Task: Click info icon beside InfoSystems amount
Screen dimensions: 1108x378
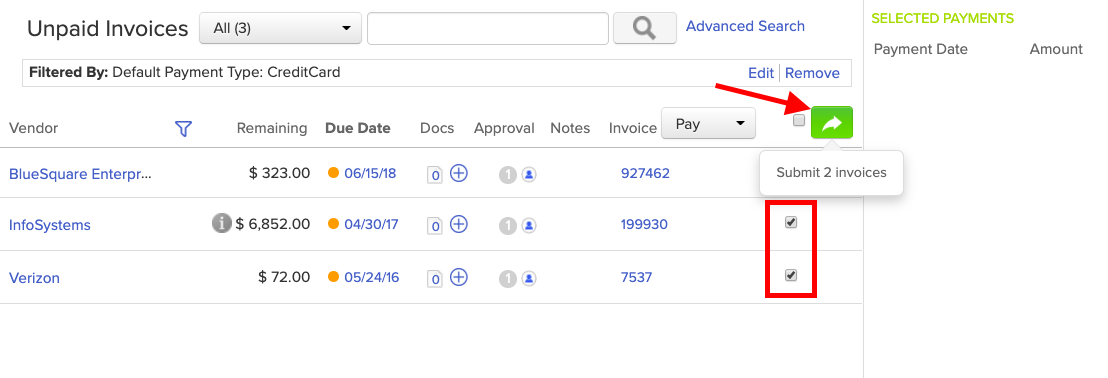Action: [222, 224]
